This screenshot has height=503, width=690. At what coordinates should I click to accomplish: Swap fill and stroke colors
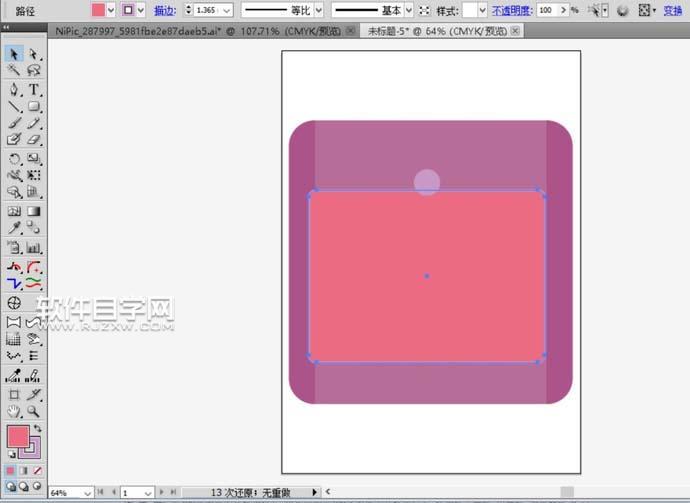(x=37, y=428)
